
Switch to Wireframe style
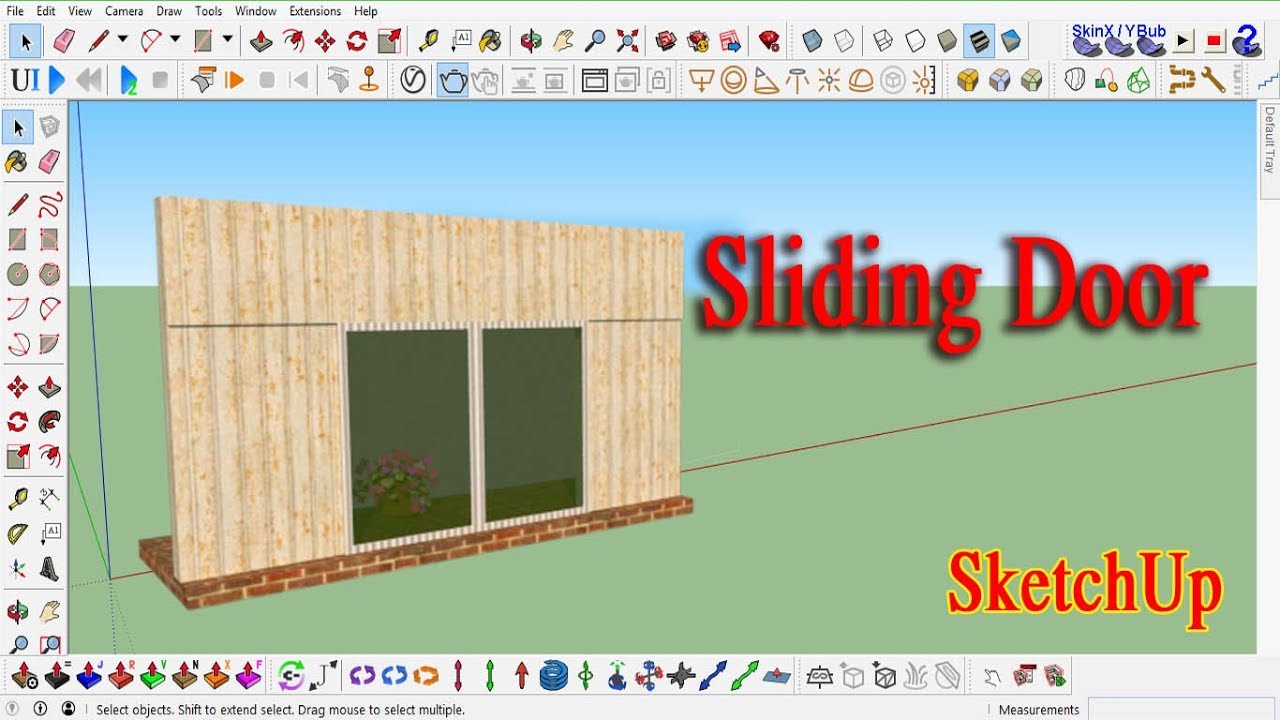click(x=883, y=41)
